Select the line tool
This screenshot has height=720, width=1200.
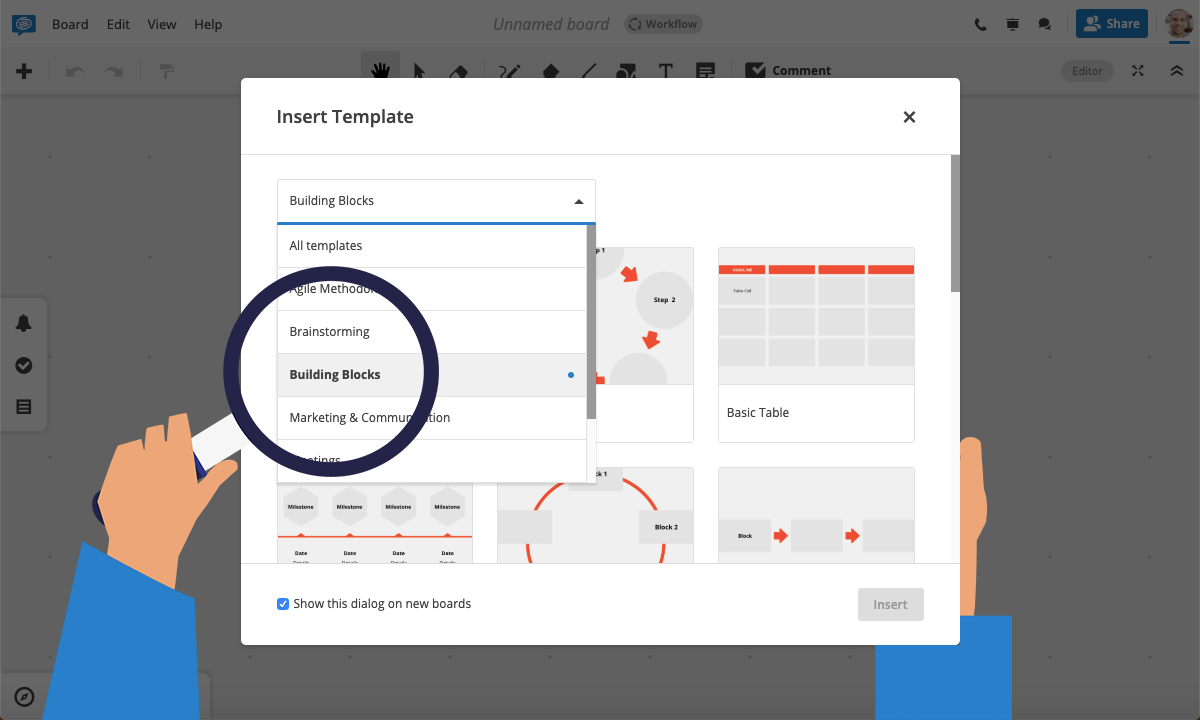pyautogui.click(x=588, y=71)
